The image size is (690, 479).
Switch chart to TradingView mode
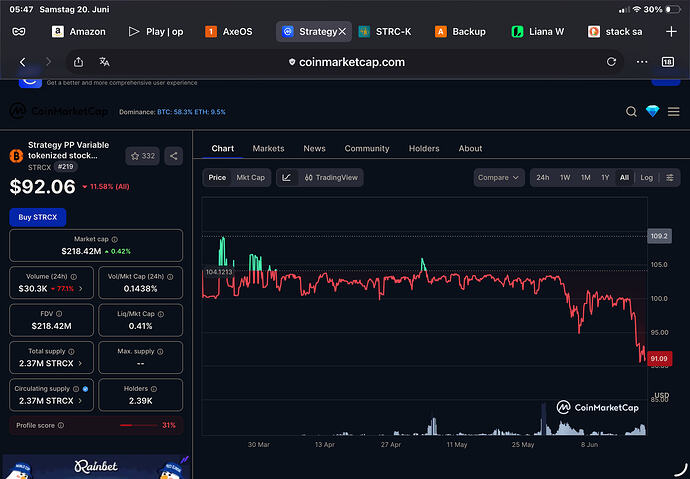coord(331,178)
